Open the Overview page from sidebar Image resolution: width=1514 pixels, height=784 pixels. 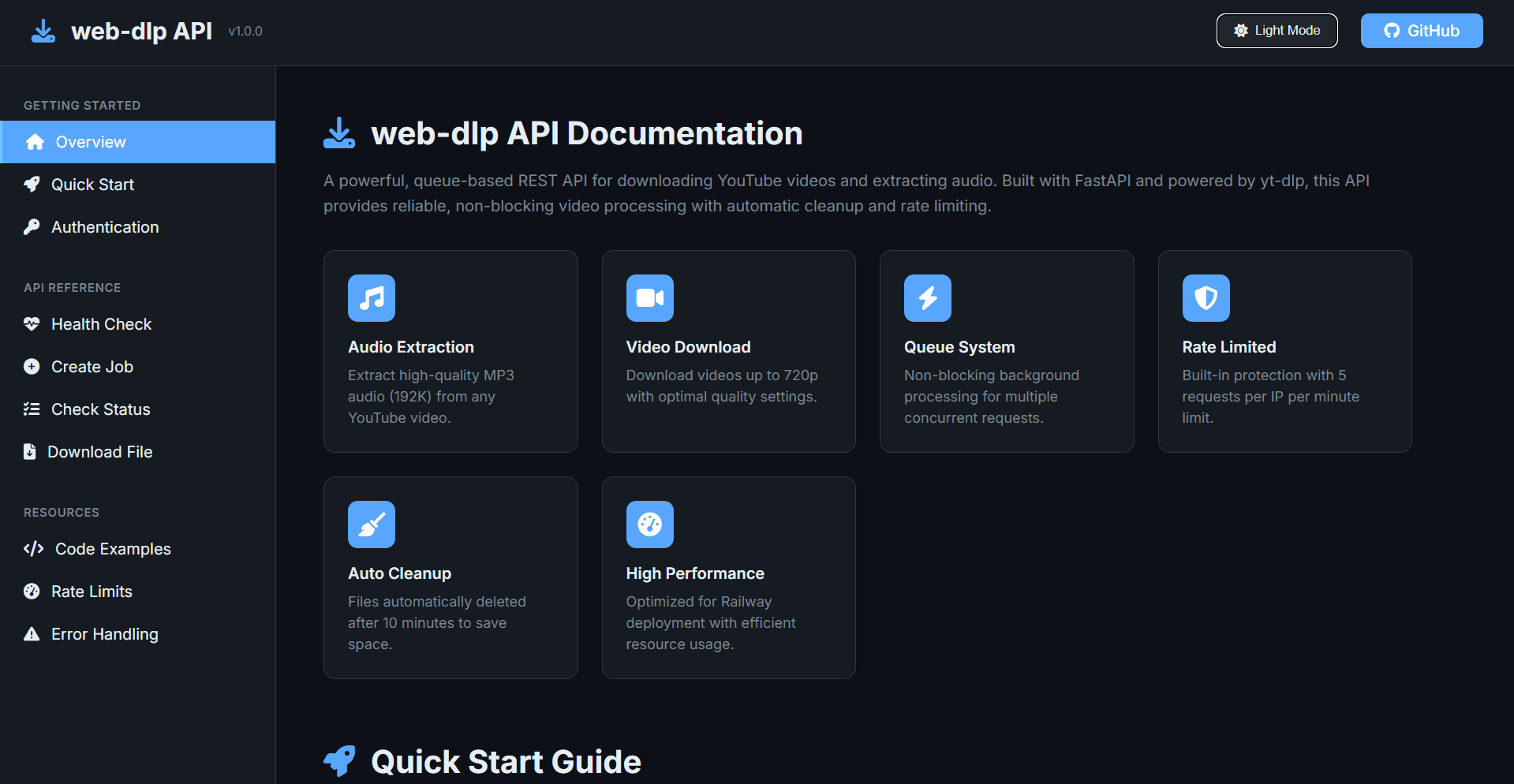[x=90, y=141]
